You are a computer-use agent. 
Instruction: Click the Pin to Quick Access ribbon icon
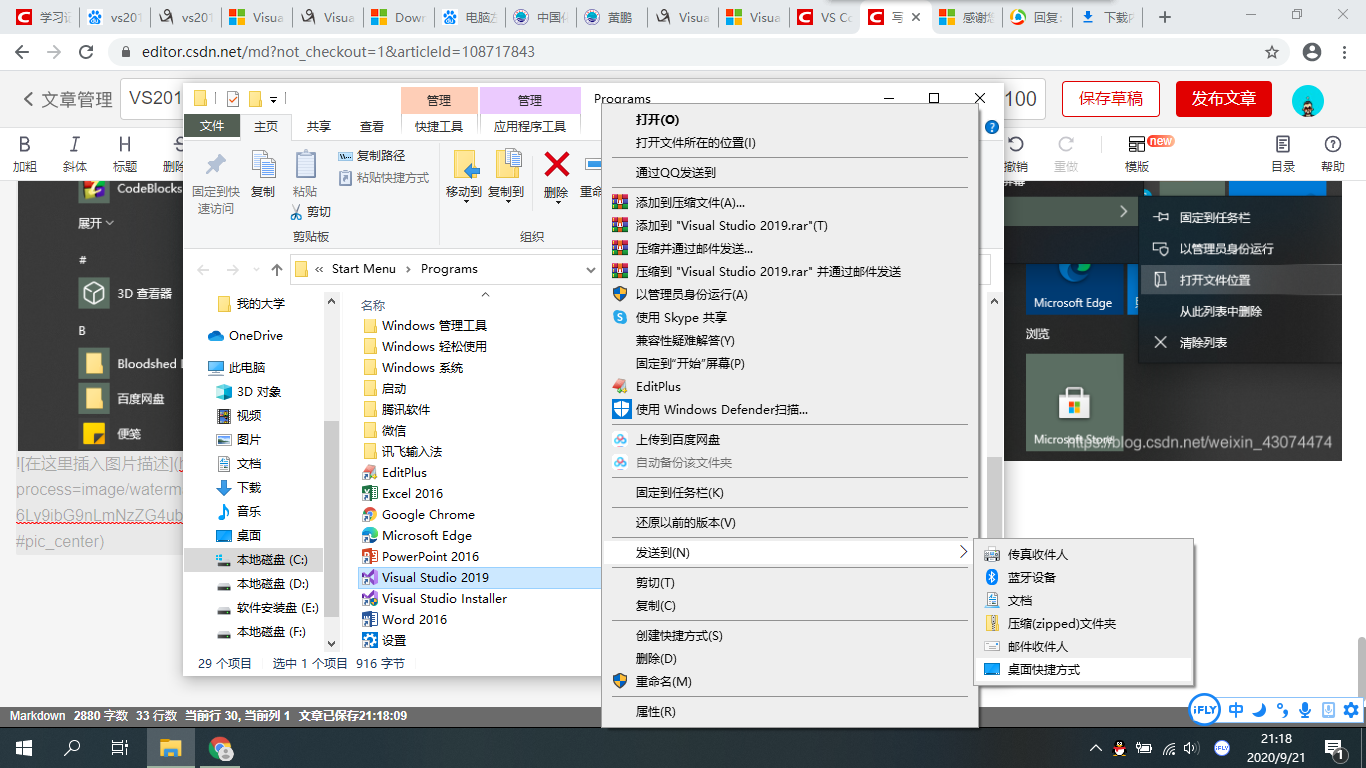coord(215,182)
